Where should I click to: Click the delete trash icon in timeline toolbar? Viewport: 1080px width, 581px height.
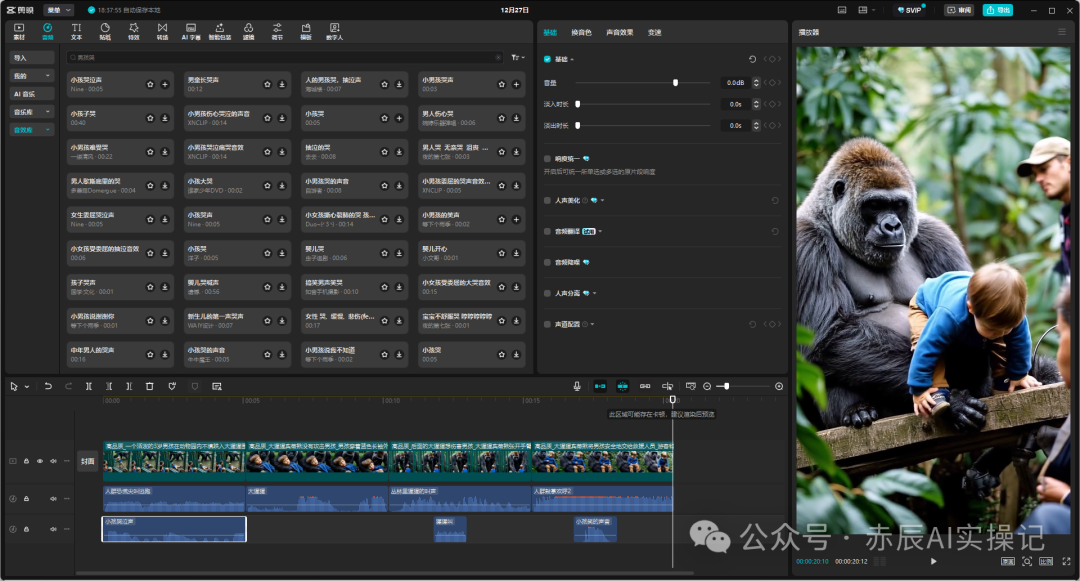pos(149,386)
